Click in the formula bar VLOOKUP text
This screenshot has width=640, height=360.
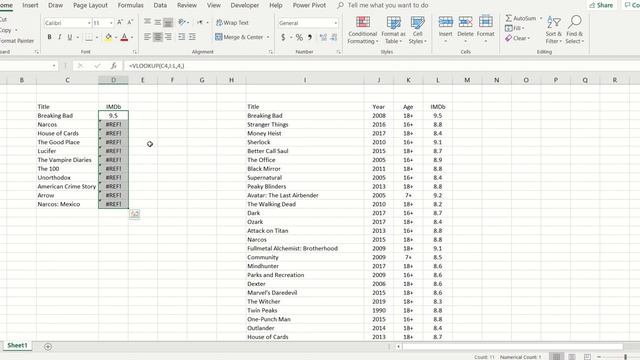click(x=156, y=66)
